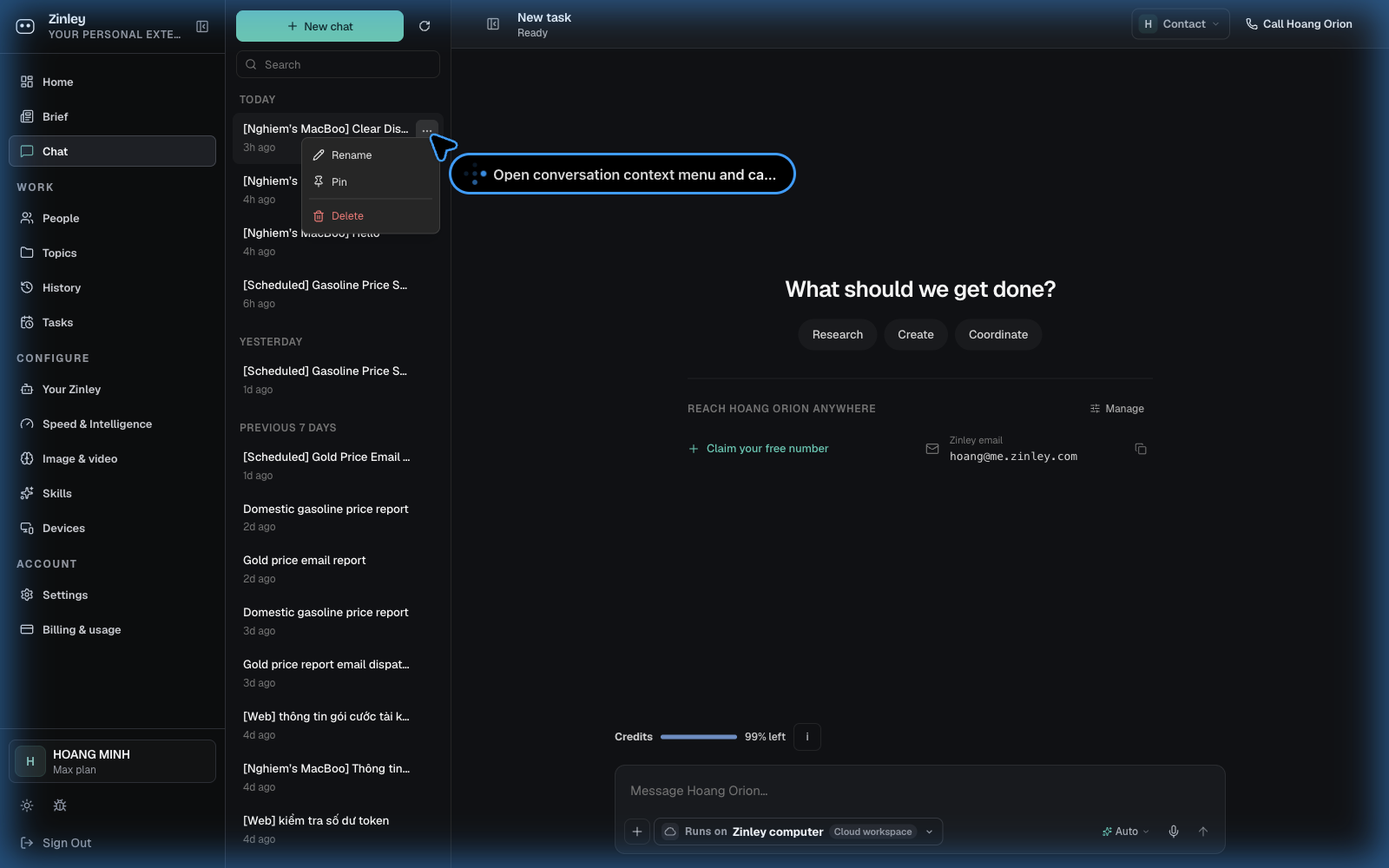This screenshot has width=1389, height=868.
Task: Open Domestic gasoline price report from 3d ago
Action: click(x=338, y=621)
